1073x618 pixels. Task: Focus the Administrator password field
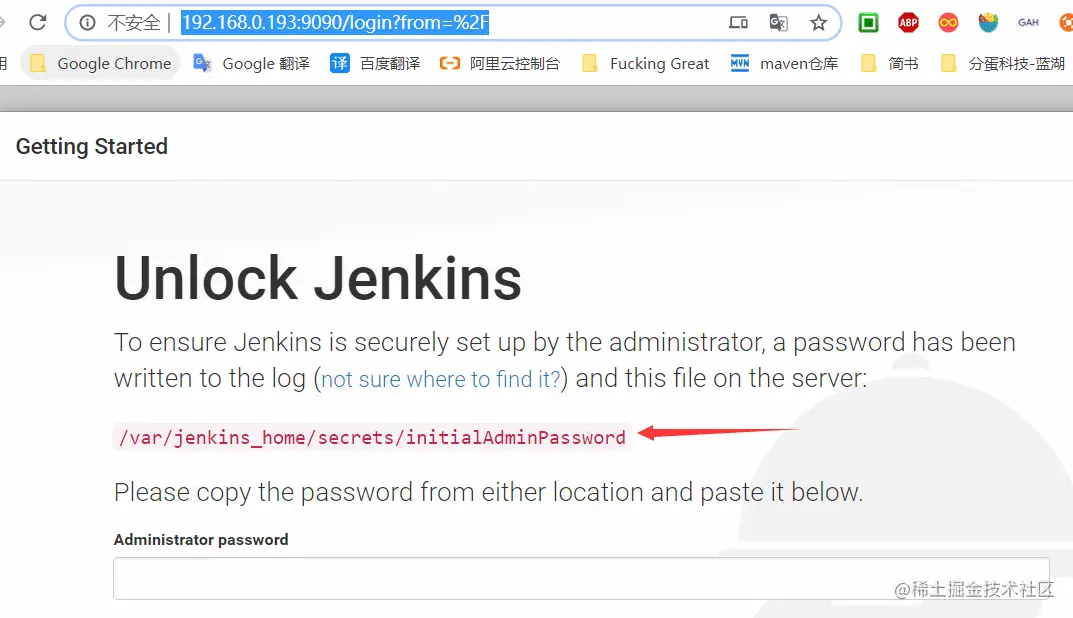point(581,578)
